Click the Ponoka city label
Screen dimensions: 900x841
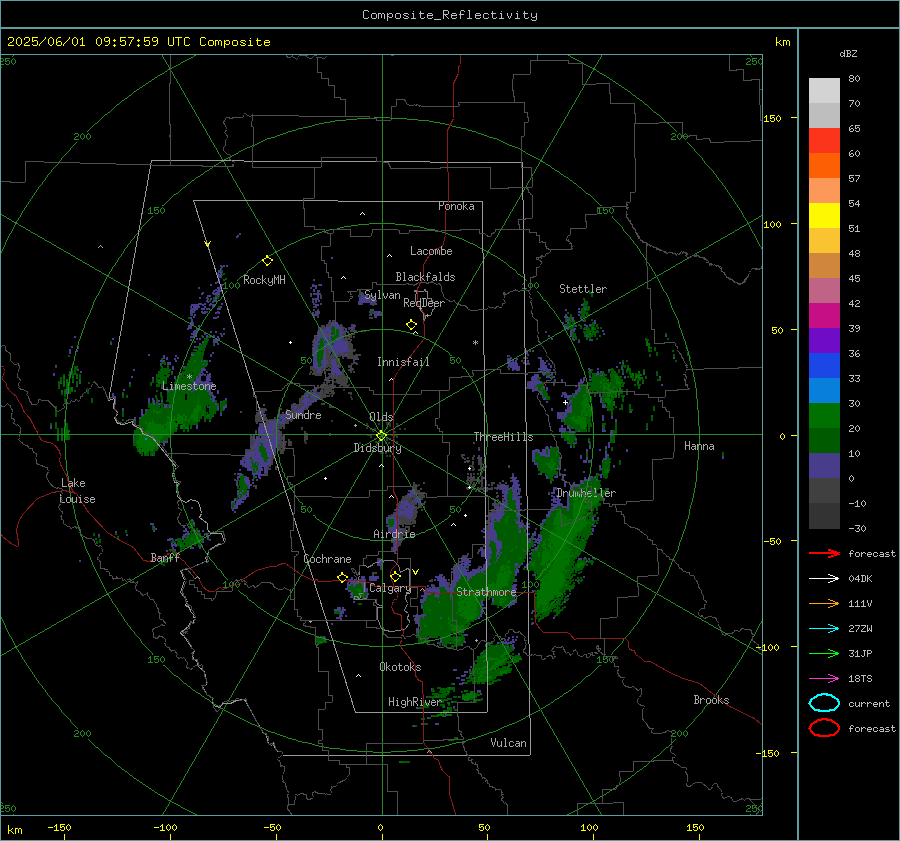pos(456,206)
